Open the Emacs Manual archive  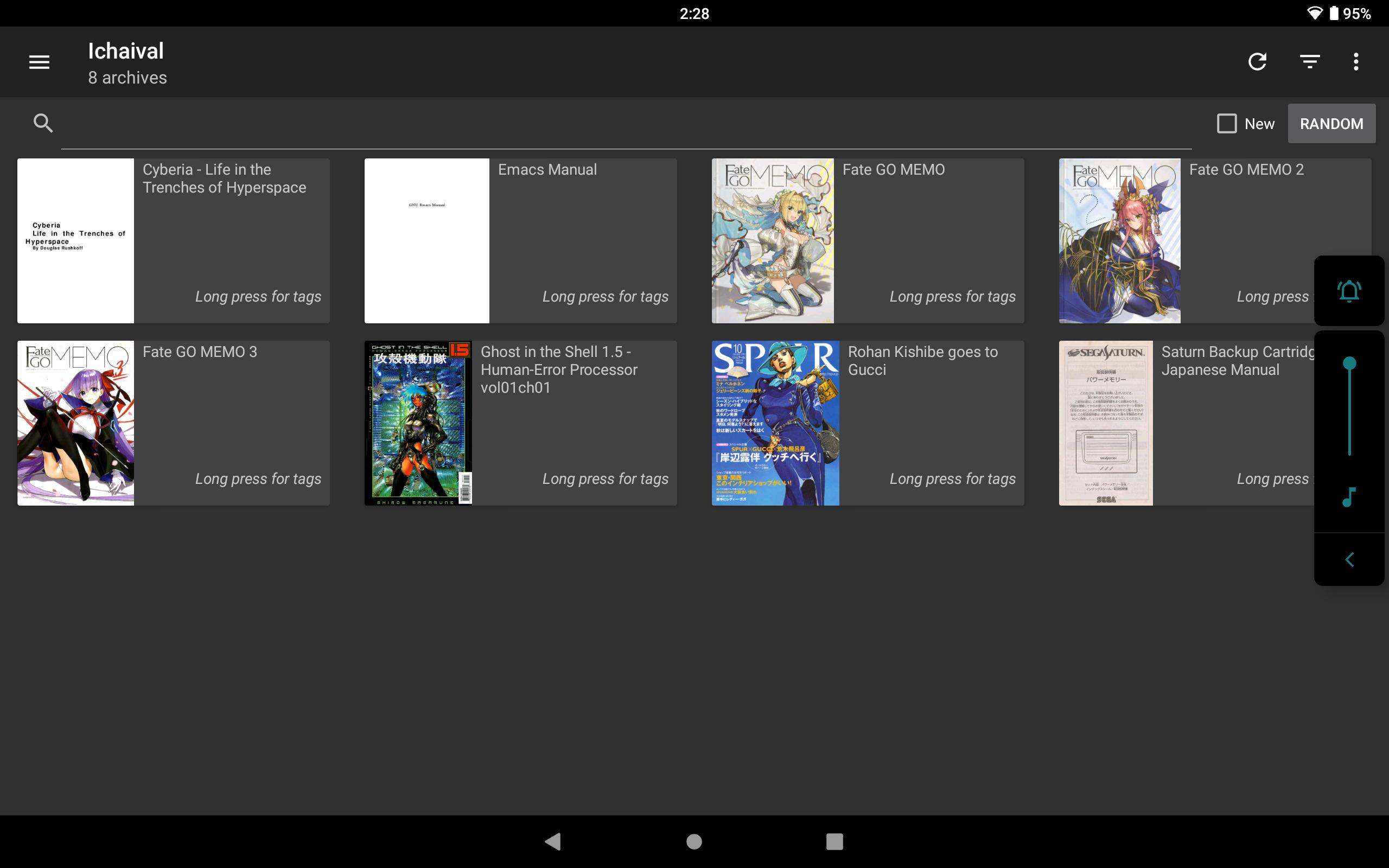click(x=519, y=240)
